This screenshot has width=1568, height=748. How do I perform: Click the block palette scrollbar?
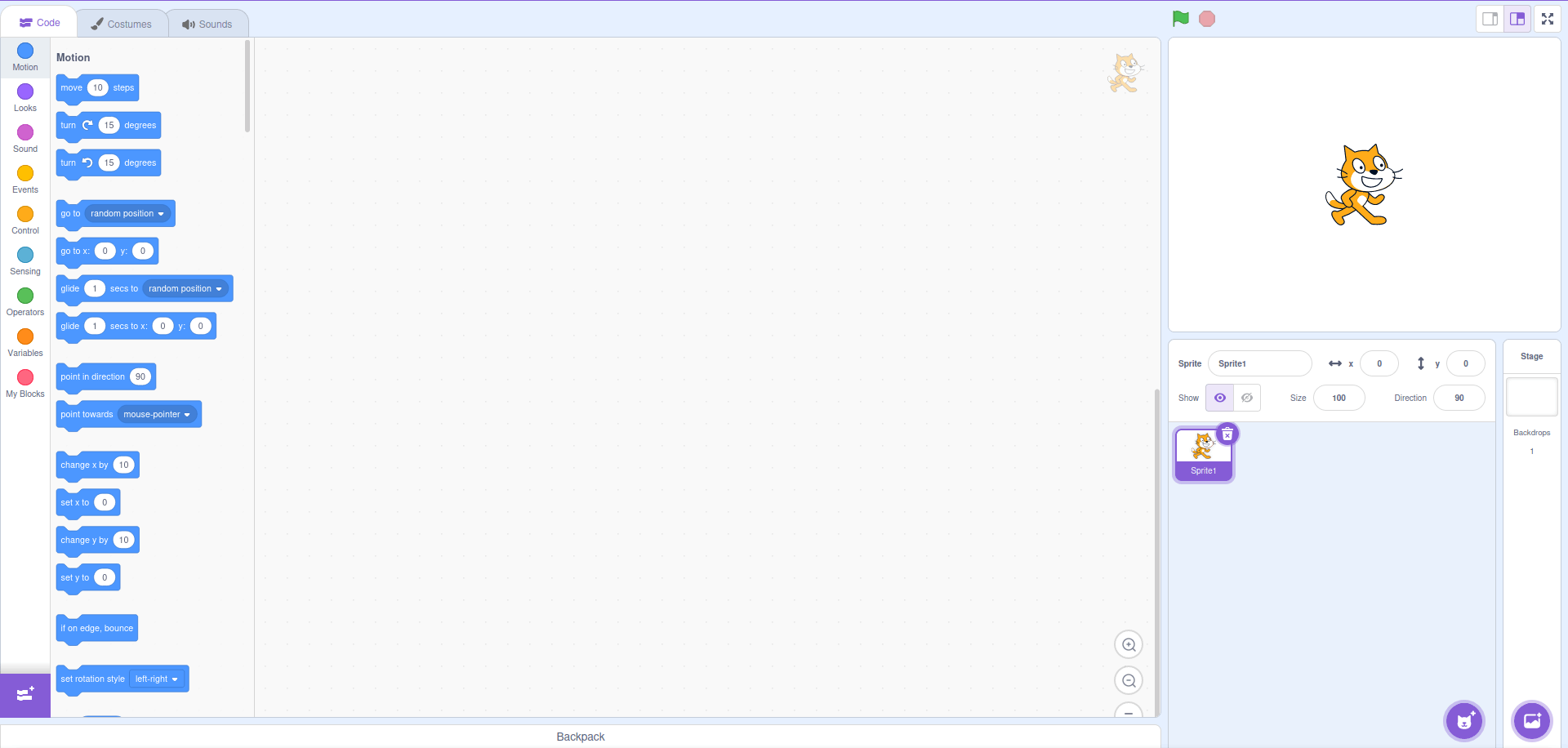pos(247,86)
